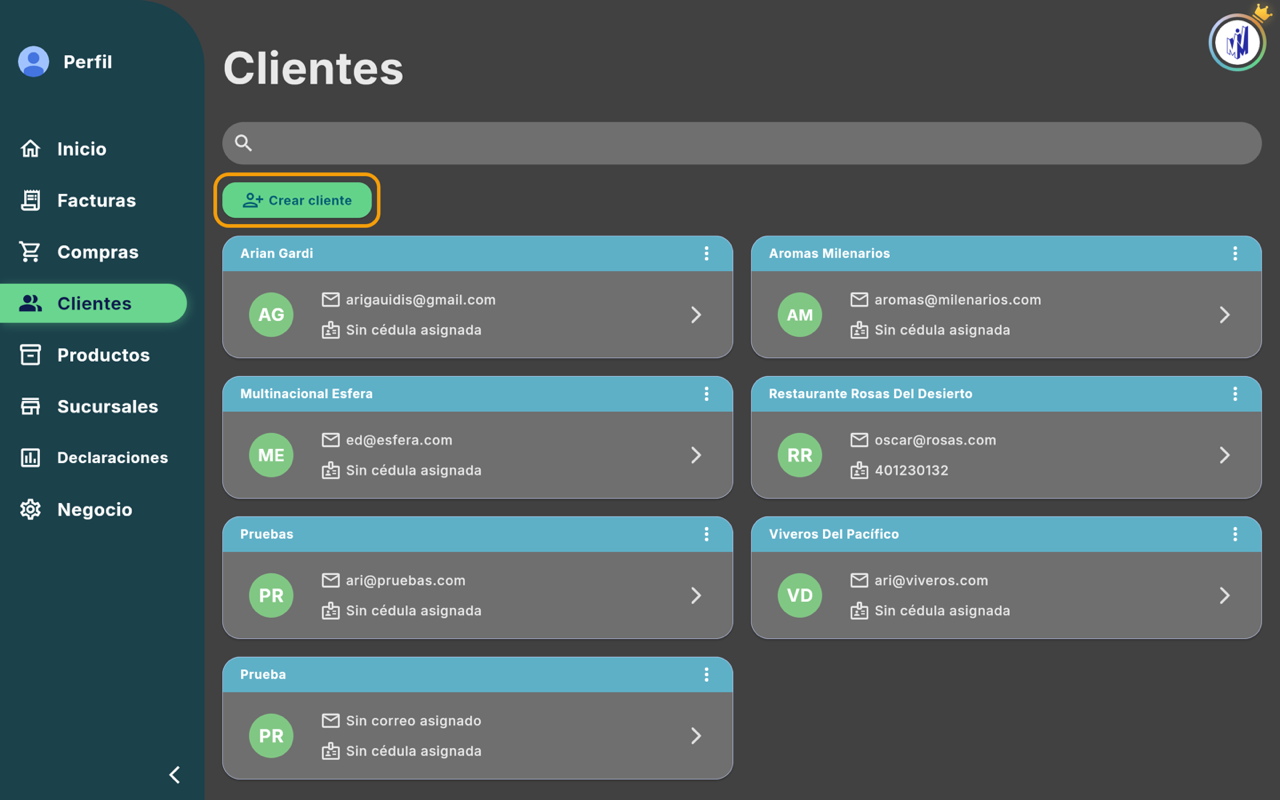1280x800 pixels.
Task: Open three-dot menu on Prueba card
Action: click(x=706, y=675)
